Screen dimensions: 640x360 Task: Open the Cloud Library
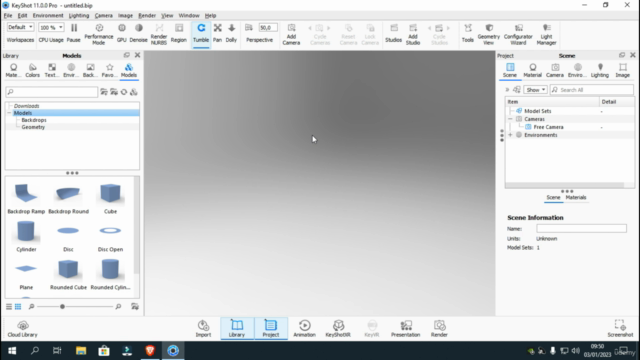point(22,329)
